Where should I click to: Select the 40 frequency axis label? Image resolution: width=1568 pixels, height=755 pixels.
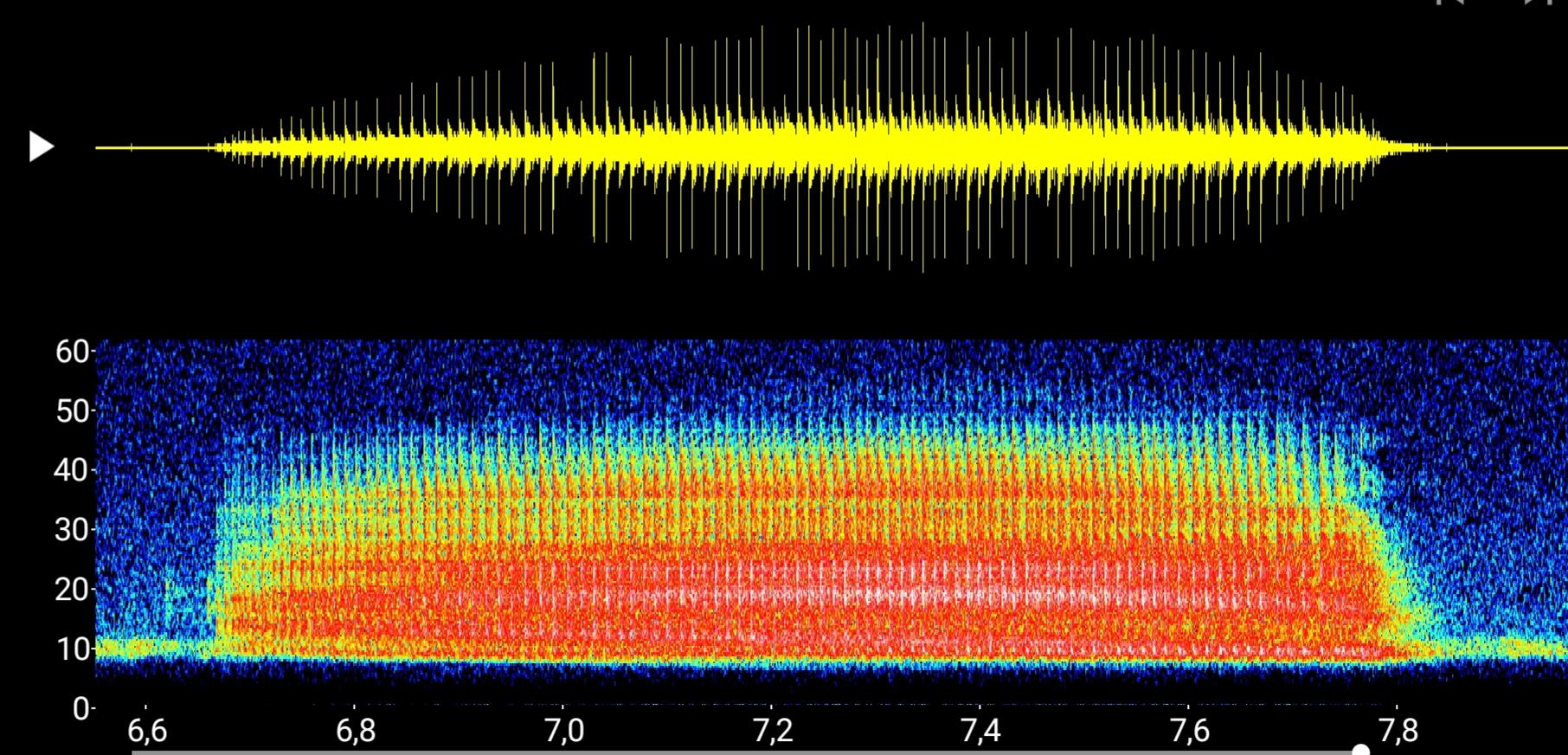(x=73, y=470)
